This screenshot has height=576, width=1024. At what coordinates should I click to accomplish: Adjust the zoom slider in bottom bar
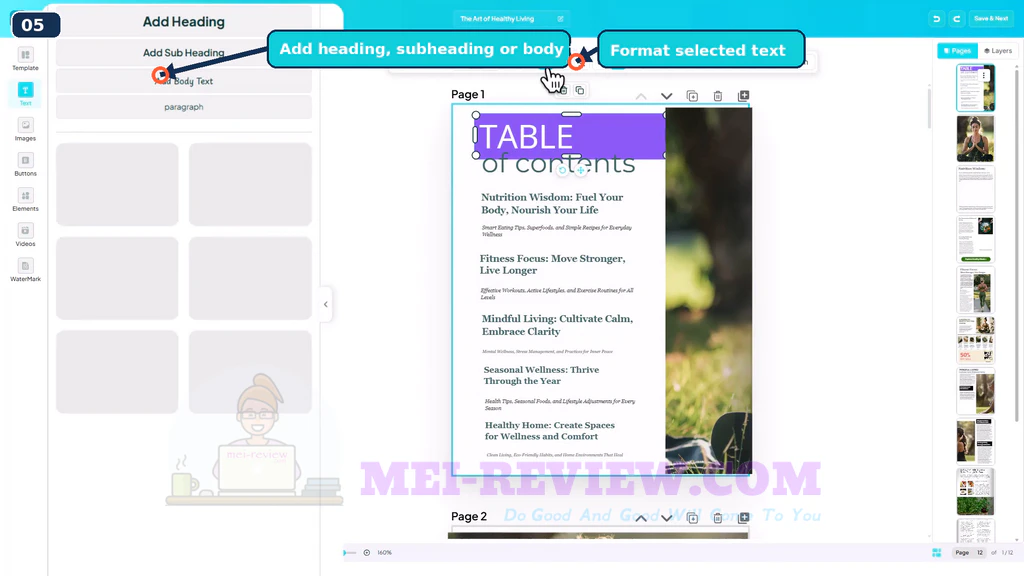(x=350, y=552)
